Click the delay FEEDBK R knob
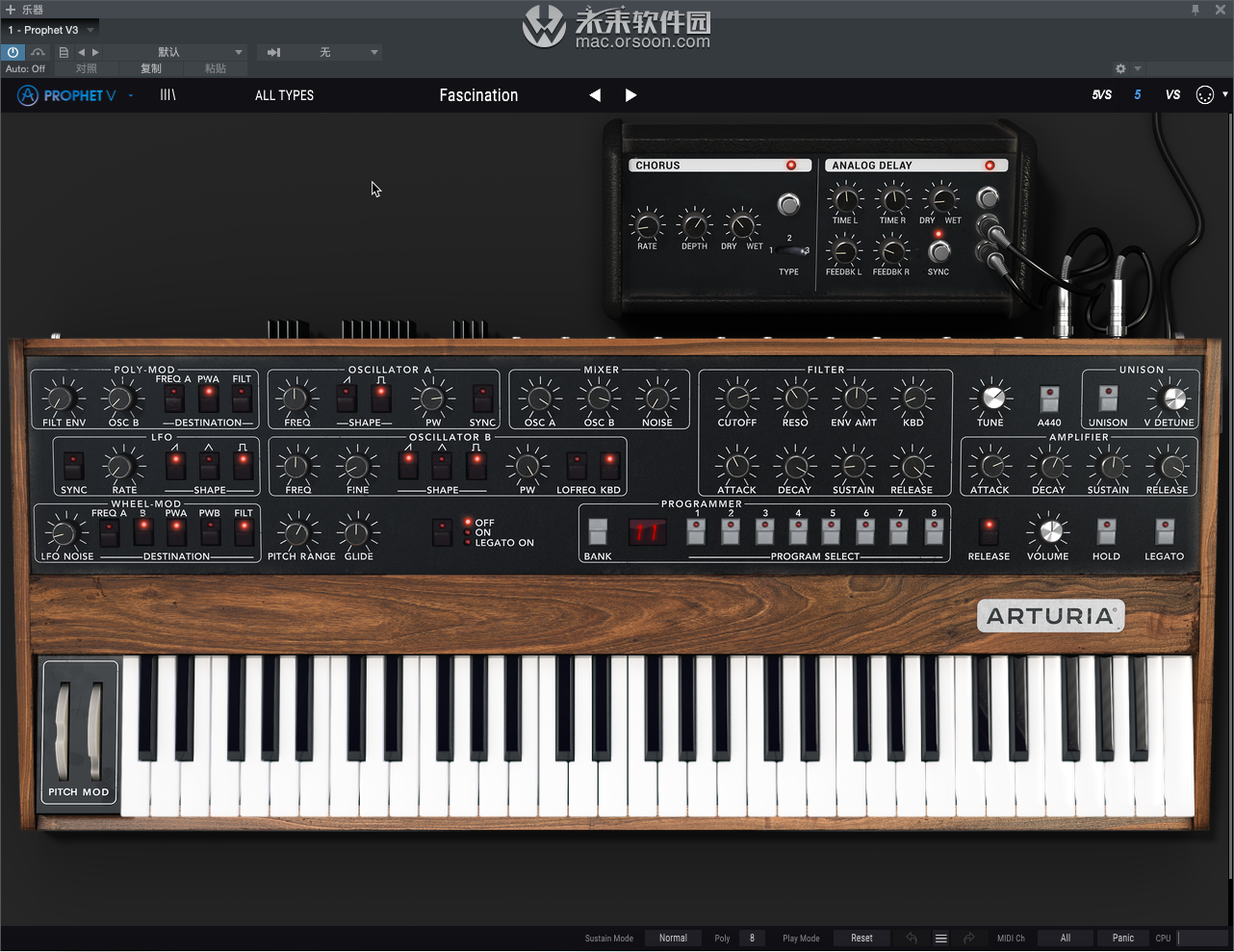 (x=891, y=252)
